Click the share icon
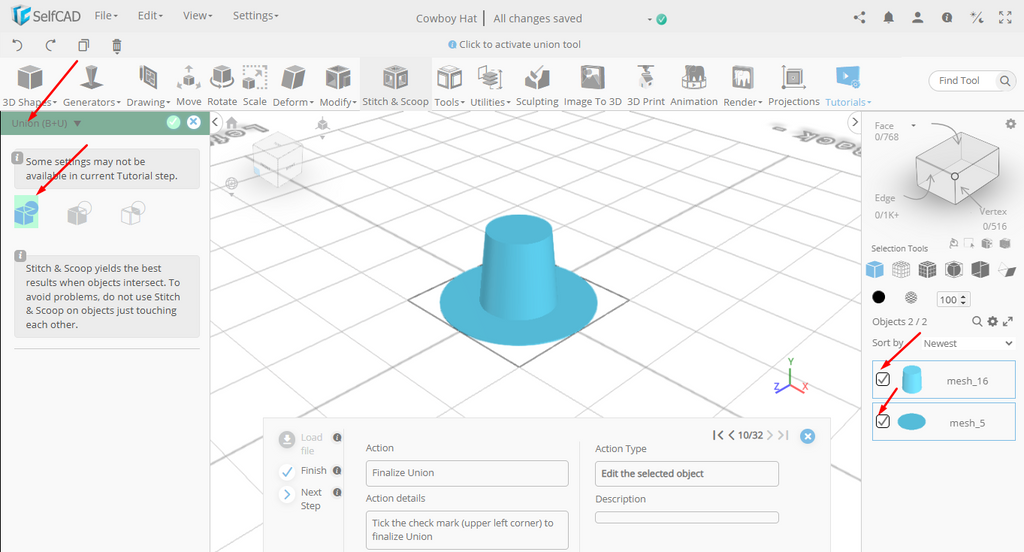The image size is (1024, 552). [859, 18]
